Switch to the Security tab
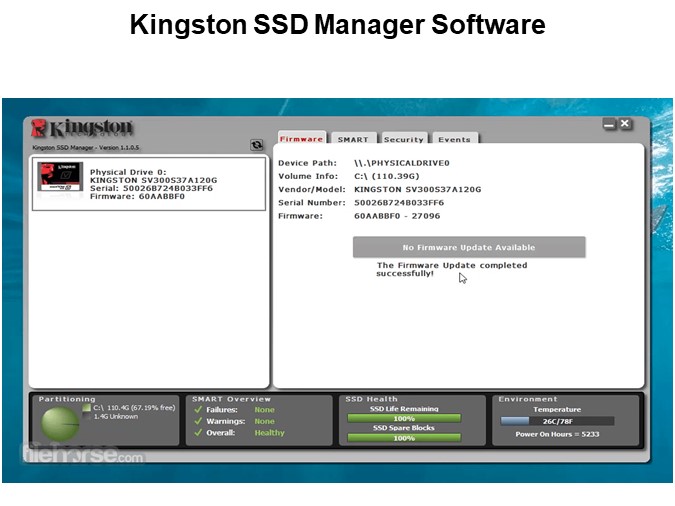This screenshot has width=675, height=506. tap(404, 139)
